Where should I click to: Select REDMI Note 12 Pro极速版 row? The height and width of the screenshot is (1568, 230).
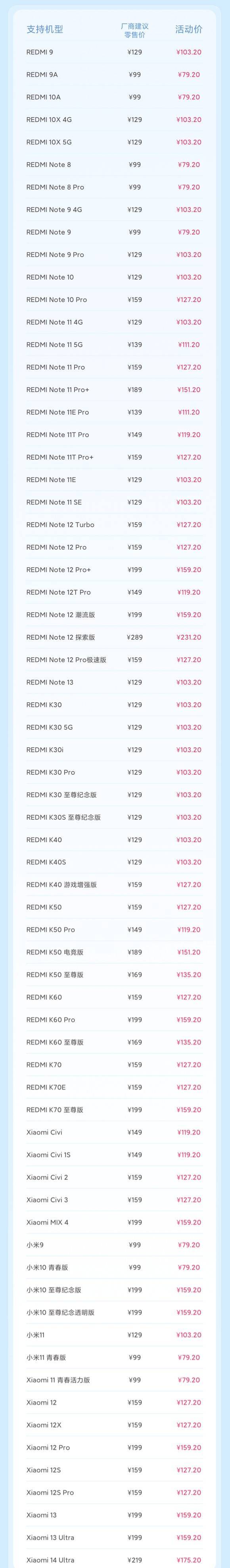coord(115,660)
